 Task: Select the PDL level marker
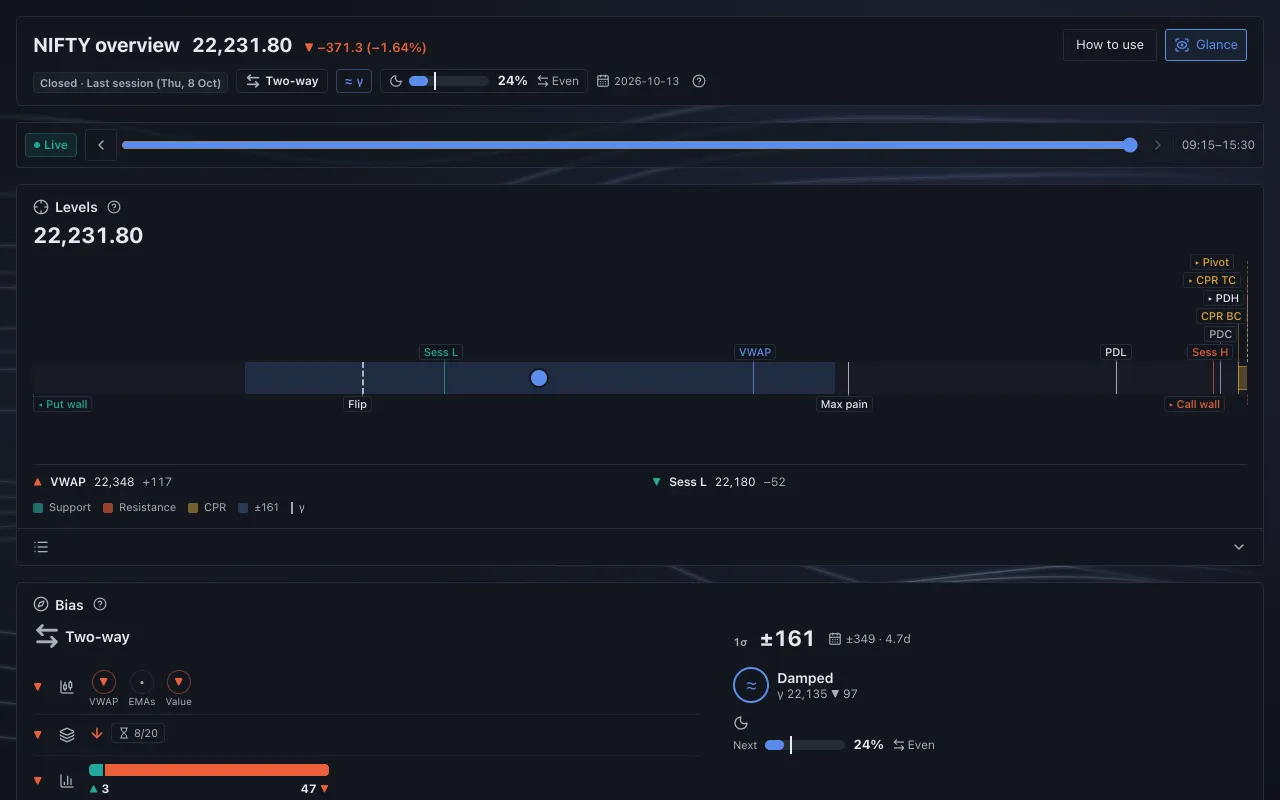coord(1115,352)
